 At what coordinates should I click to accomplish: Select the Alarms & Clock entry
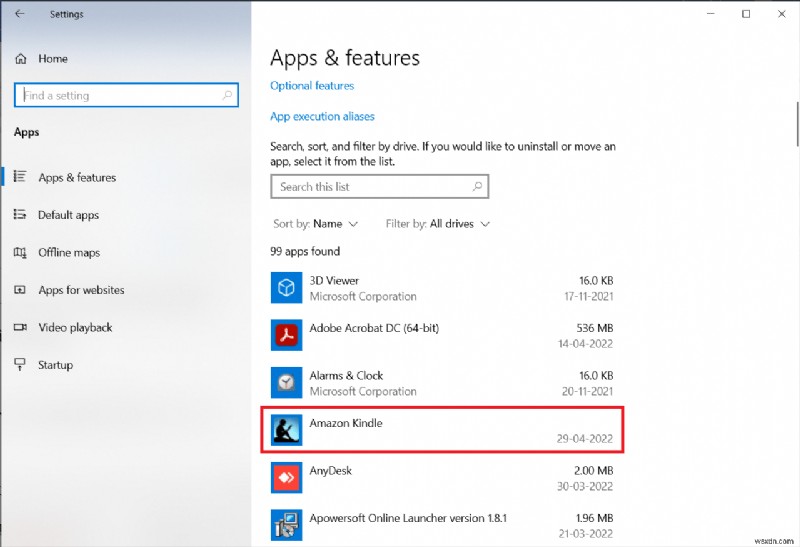pos(346,376)
